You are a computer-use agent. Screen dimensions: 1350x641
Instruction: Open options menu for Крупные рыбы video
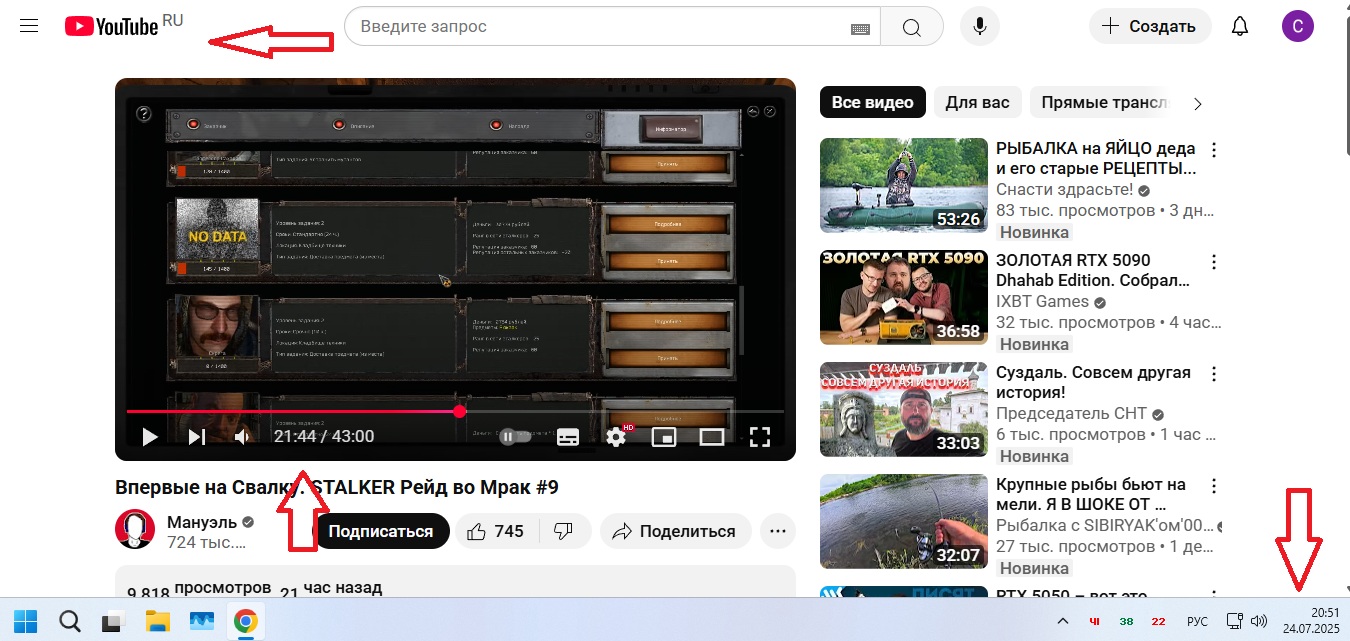(1214, 486)
